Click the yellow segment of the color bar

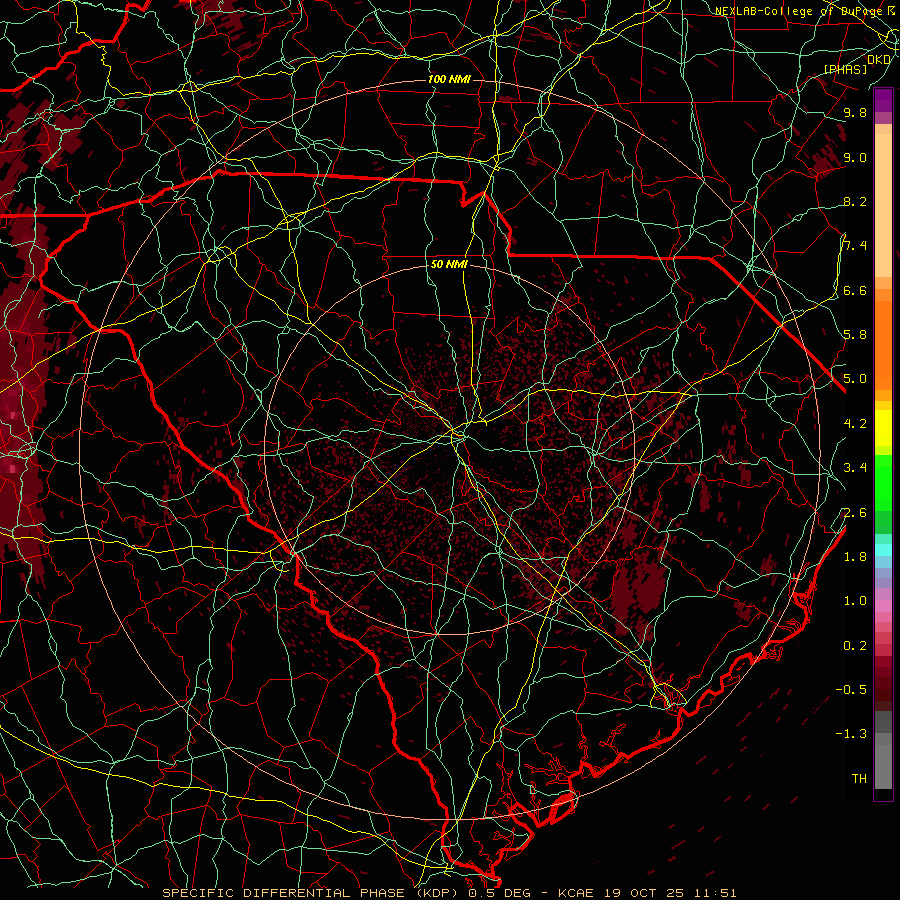(883, 428)
